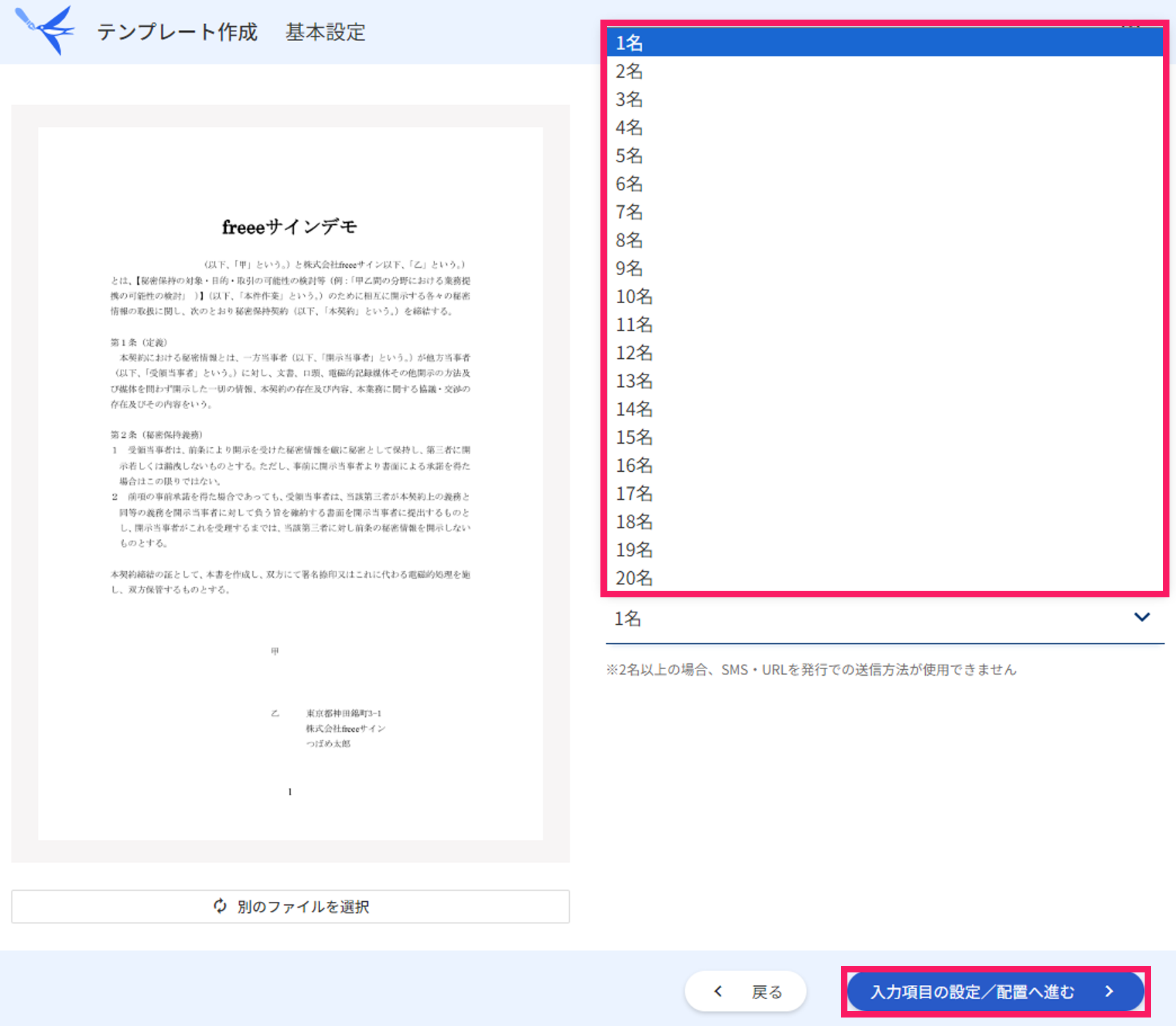This screenshot has height=1026, width=1176.
Task: Select the 10名 option
Action: pos(885,296)
